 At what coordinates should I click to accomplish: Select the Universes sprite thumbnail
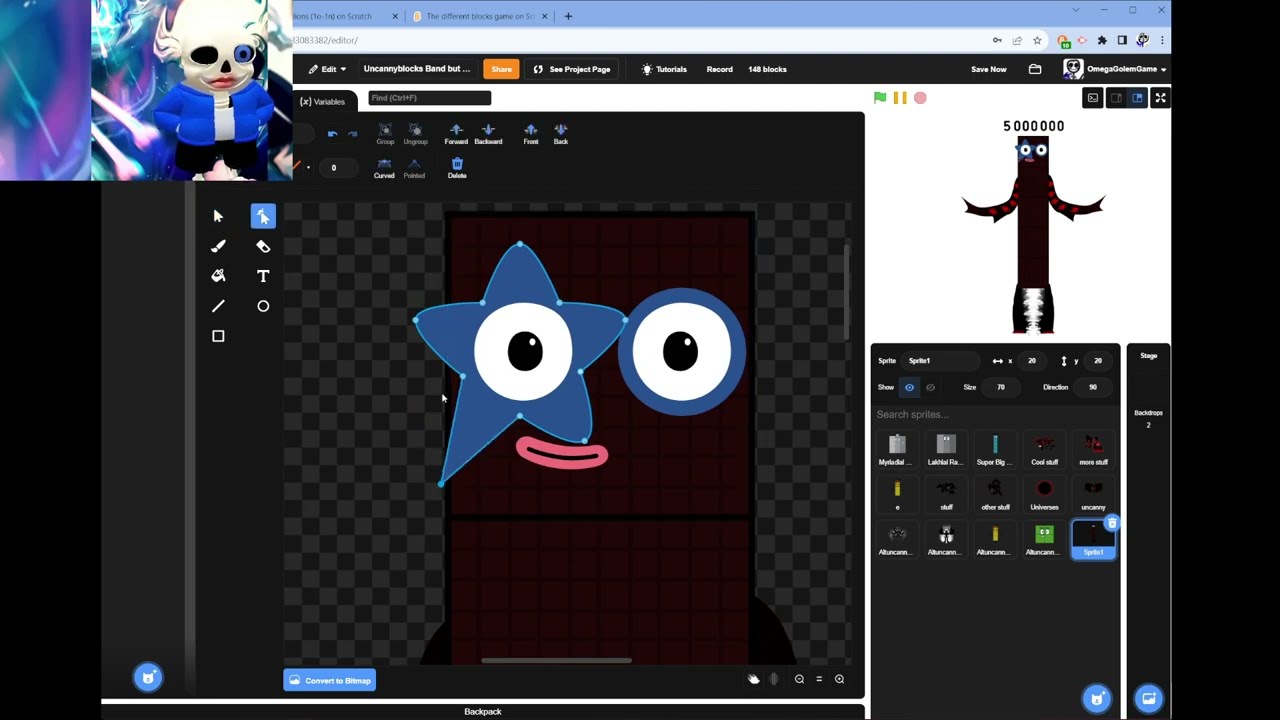(x=1044, y=494)
